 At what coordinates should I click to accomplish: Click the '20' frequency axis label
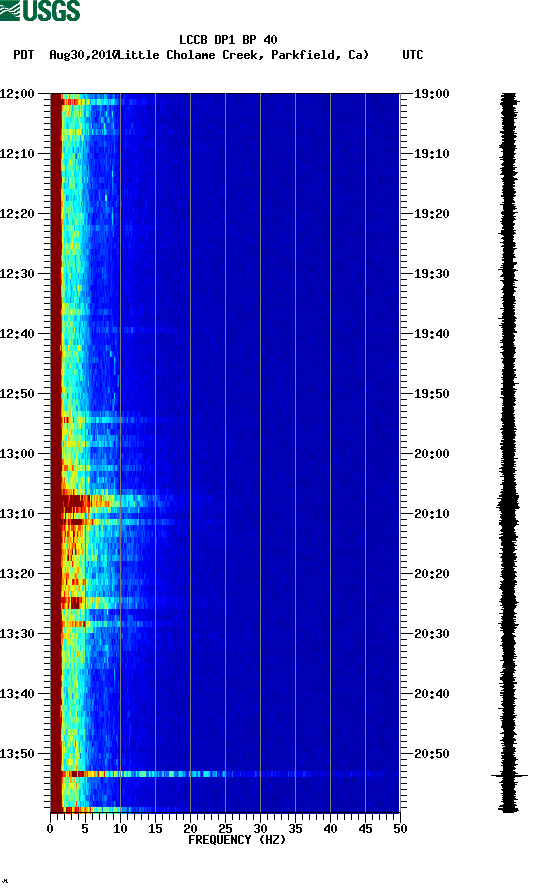click(190, 828)
